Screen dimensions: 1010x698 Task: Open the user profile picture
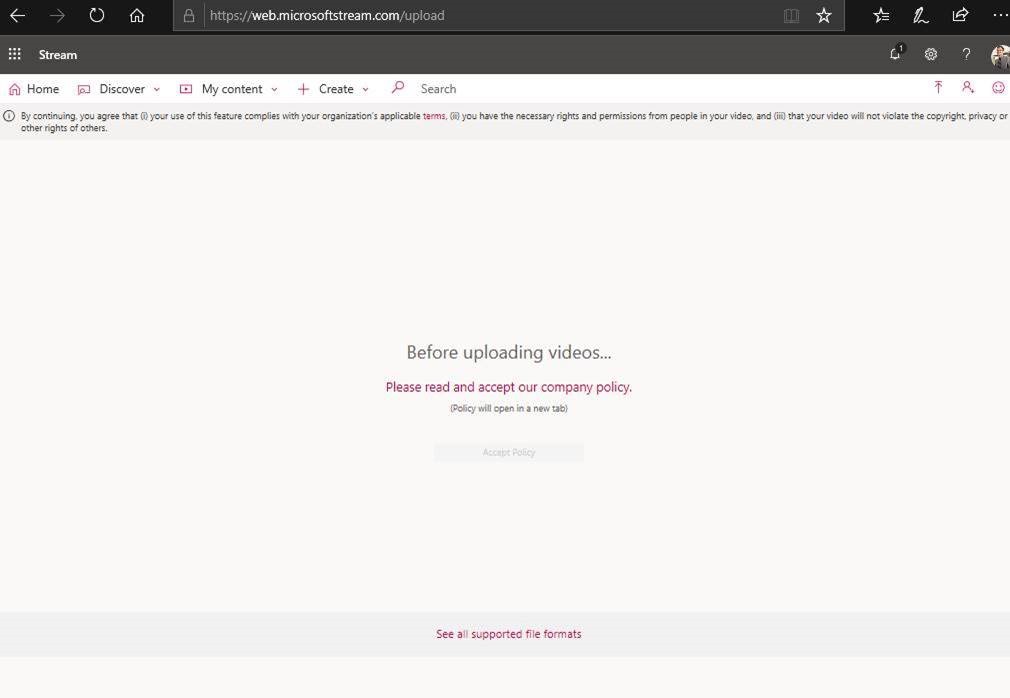click(x=1000, y=56)
